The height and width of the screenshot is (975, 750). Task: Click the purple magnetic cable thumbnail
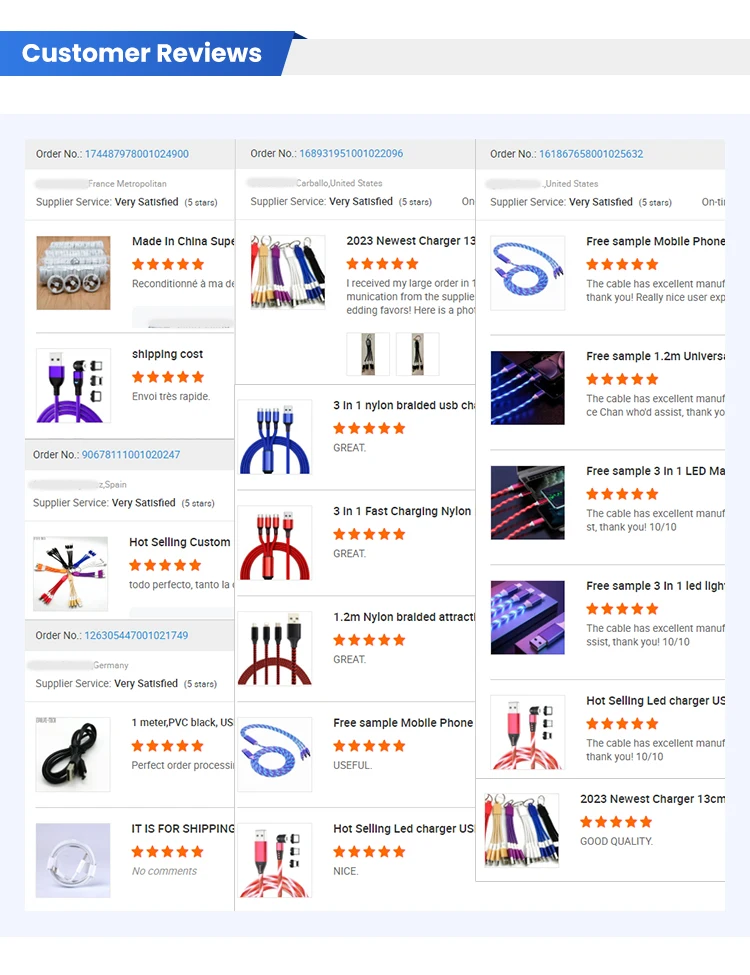pyautogui.click(x=73, y=386)
